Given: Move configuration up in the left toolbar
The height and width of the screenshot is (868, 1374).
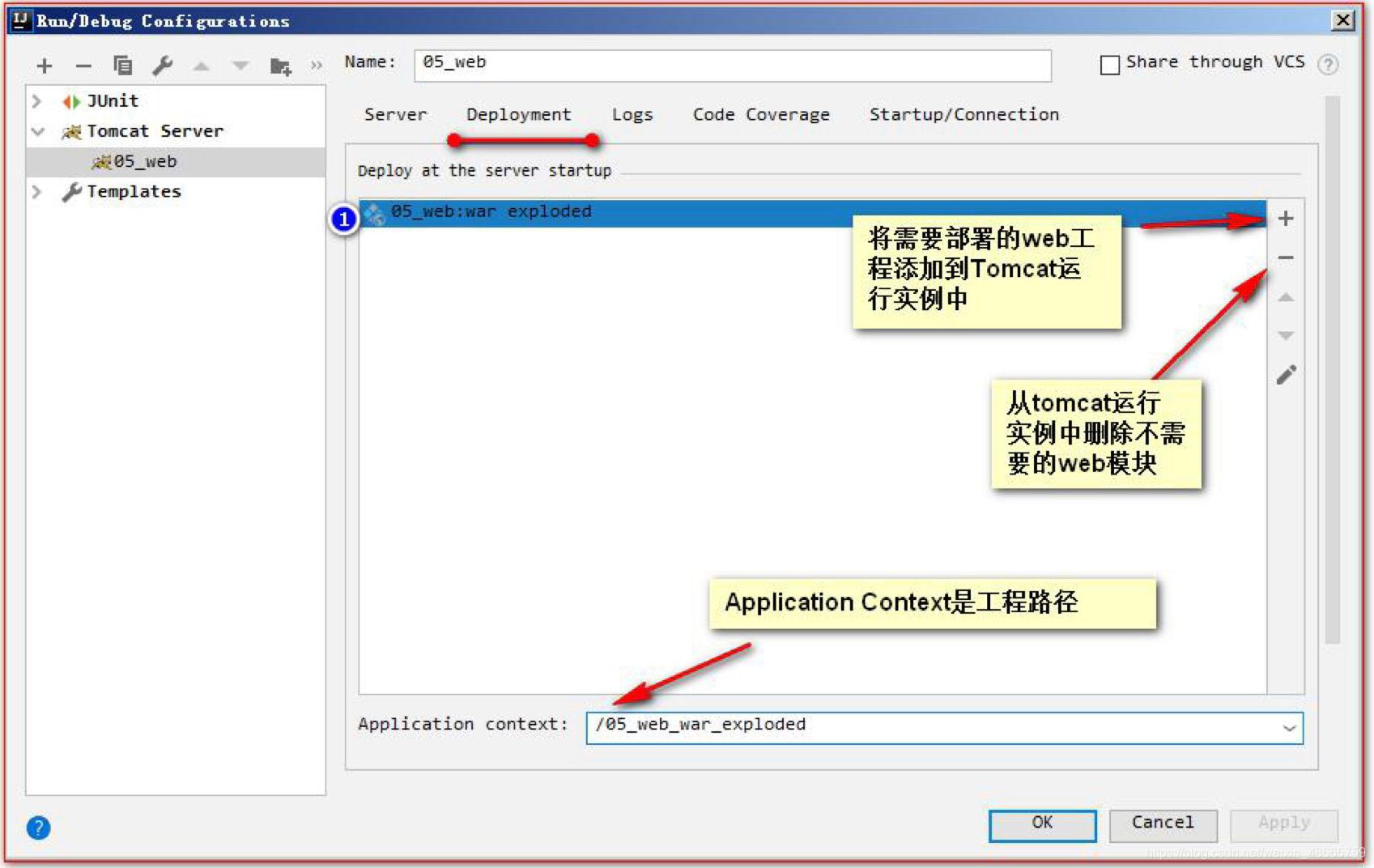Looking at the screenshot, I should [x=202, y=66].
